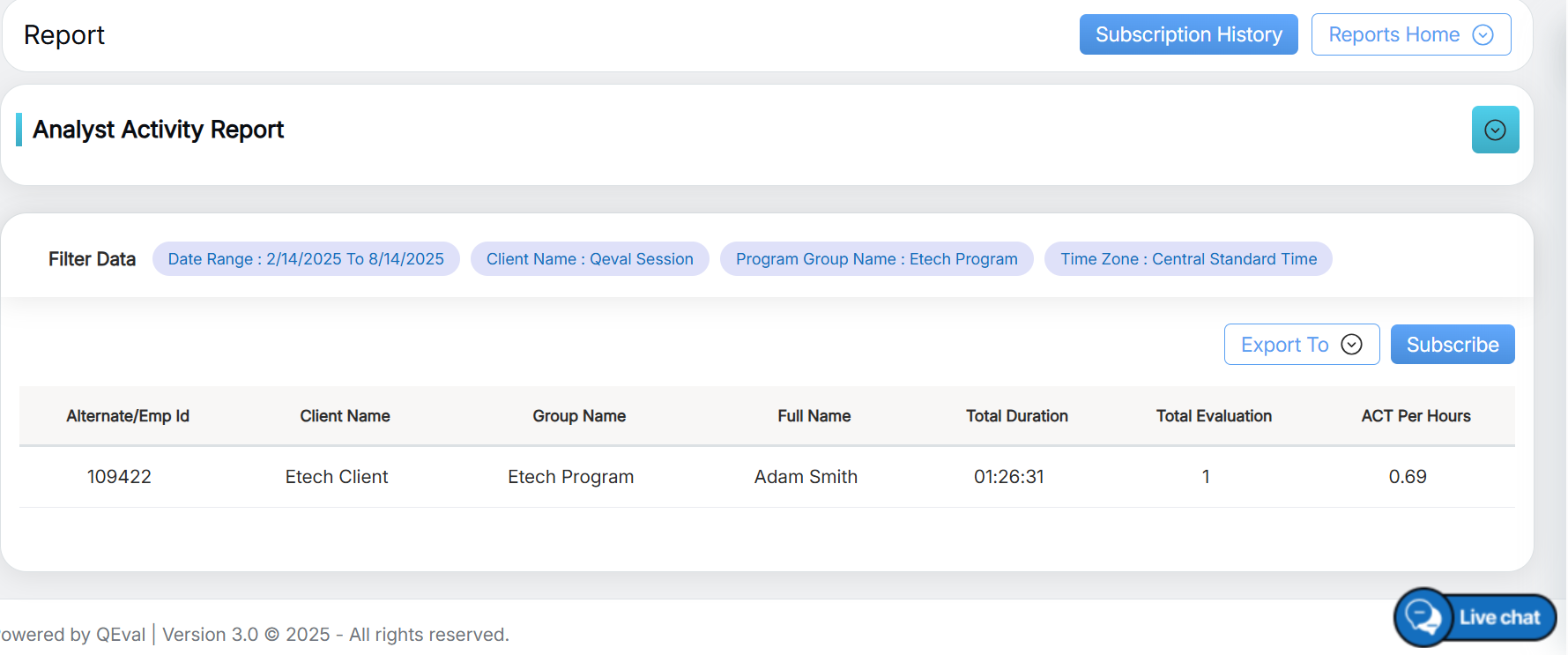The image size is (1568, 655).
Task: Click the Client Name column header
Action: [x=345, y=416]
